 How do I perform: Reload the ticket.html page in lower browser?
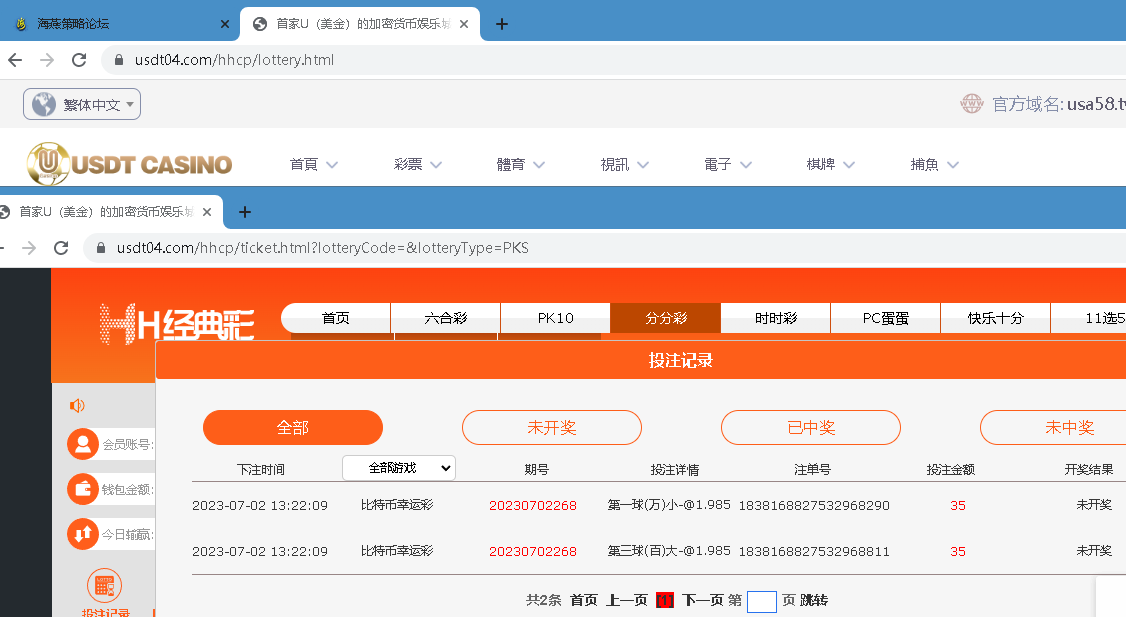[61, 248]
